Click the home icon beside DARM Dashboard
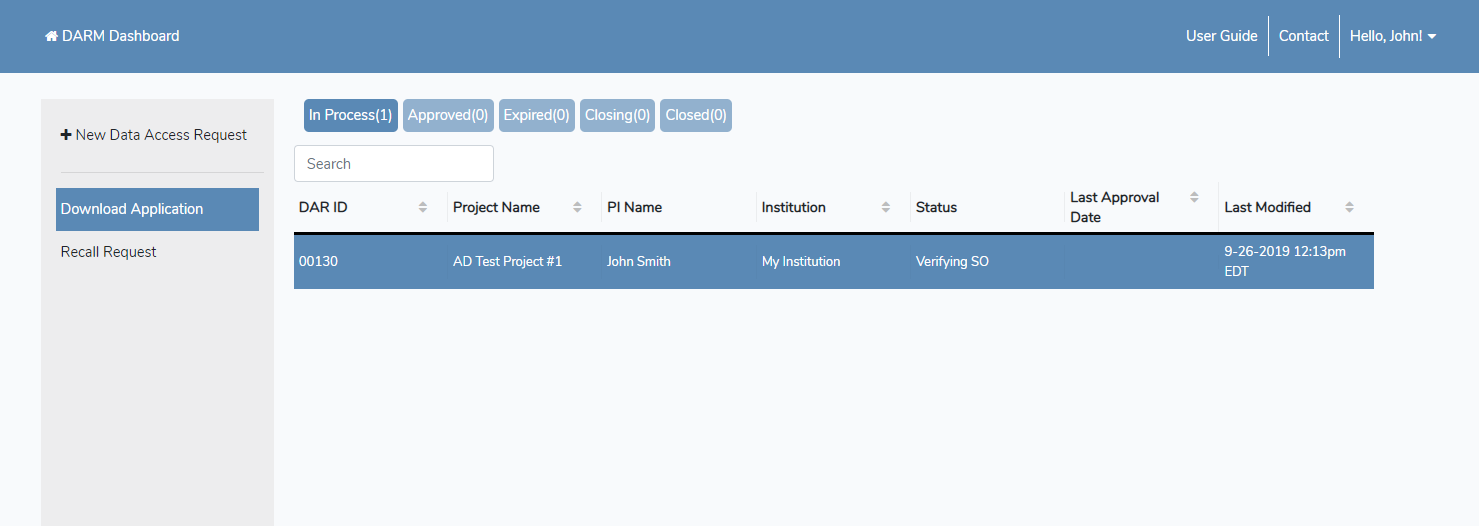The height and width of the screenshot is (526, 1479). tap(51, 36)
